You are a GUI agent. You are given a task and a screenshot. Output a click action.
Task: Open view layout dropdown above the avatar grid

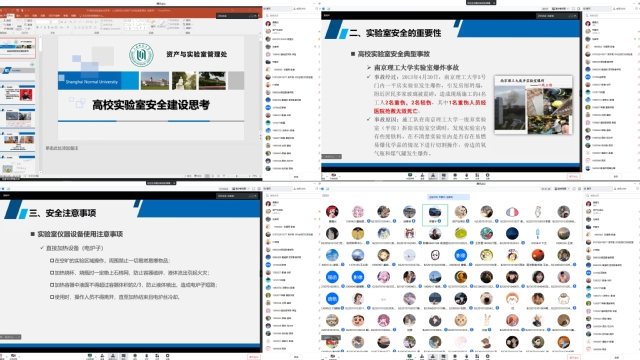click(562, 189)
